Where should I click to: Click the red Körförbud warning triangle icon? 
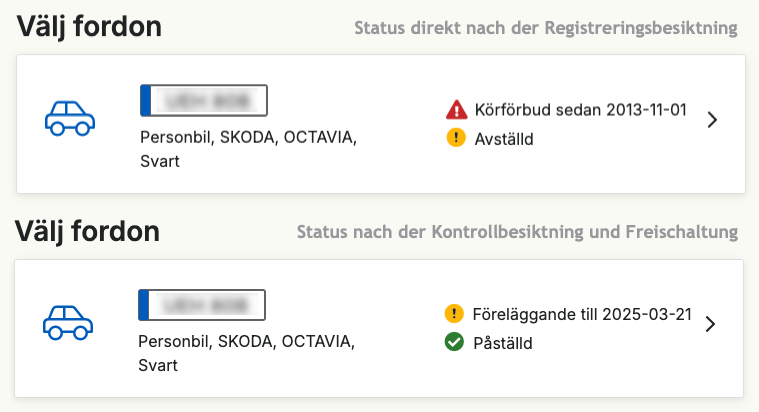point(456,110)
